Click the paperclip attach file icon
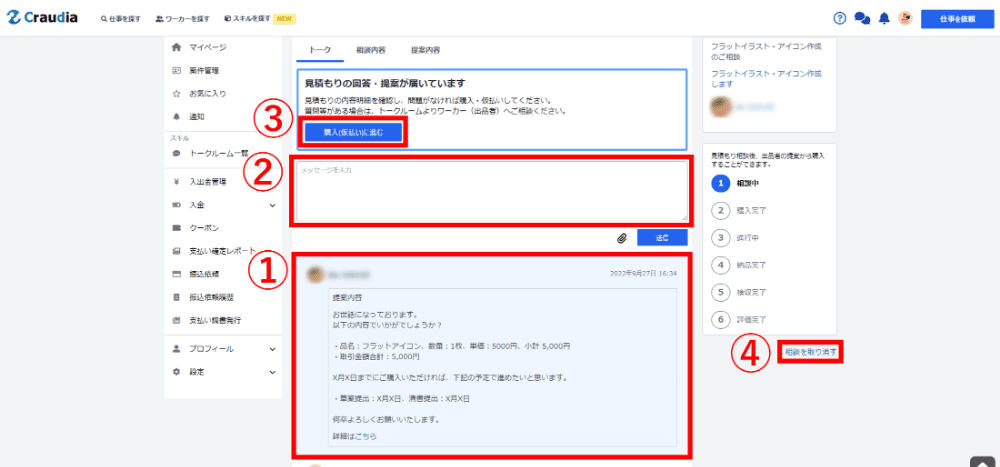This screenshot has height=467, width=1000. pos(621,238)
